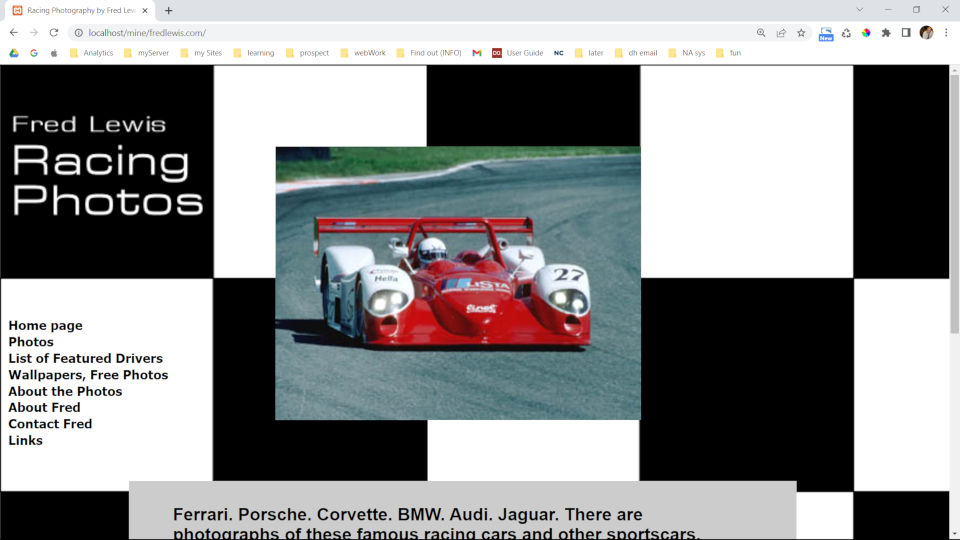This screenshot has height=540, width=960.
Task: Bookmark this page with the star icon
Action: 801,33
